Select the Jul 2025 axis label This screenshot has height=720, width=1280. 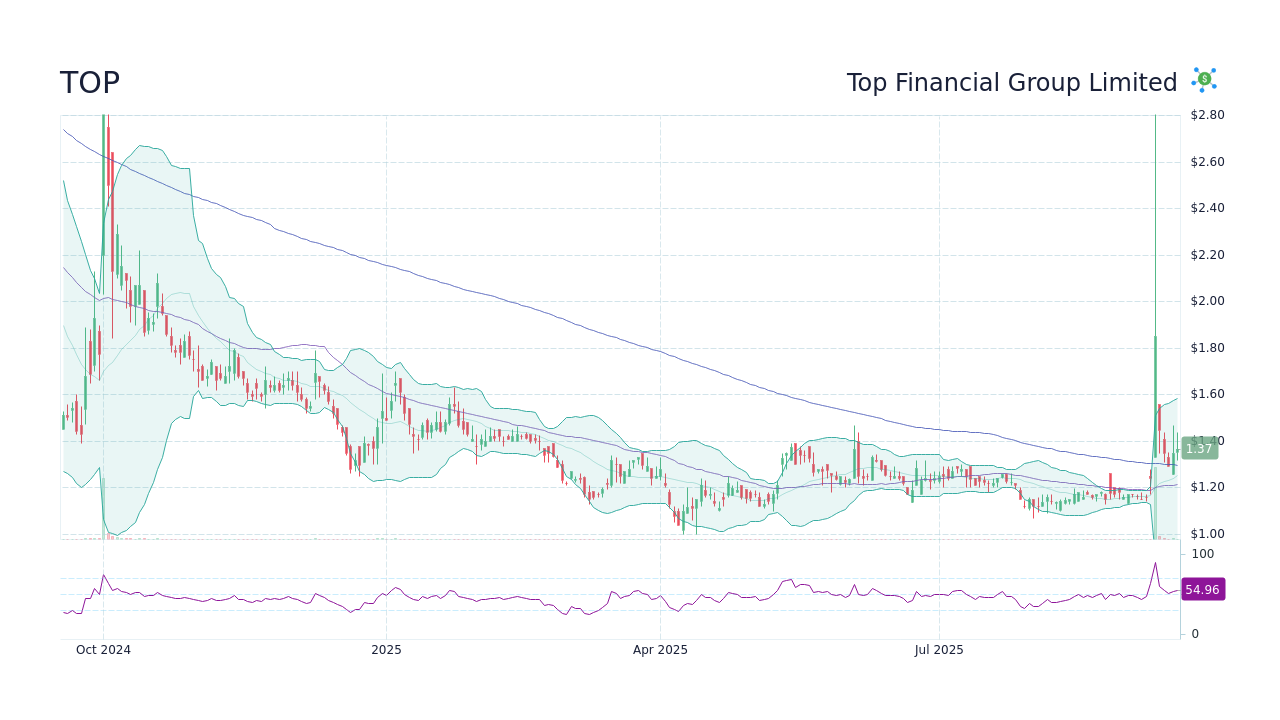point(938,649)
